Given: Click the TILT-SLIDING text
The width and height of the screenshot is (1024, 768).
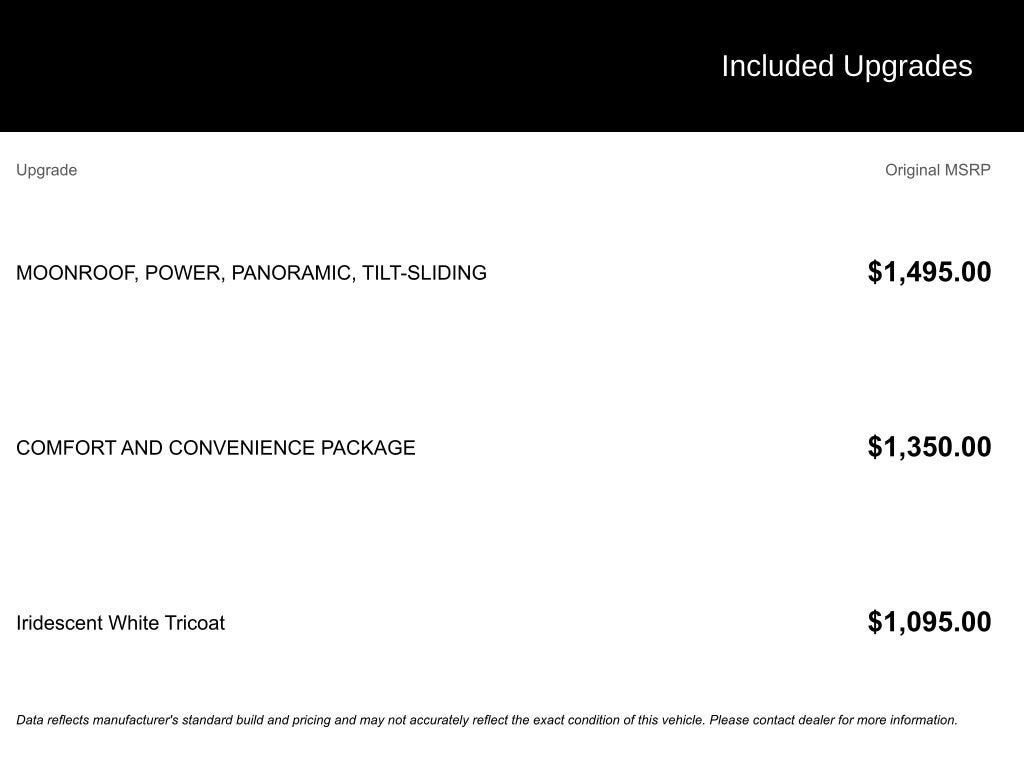Looking at the screenshot, I should click(x=424, y=273).
